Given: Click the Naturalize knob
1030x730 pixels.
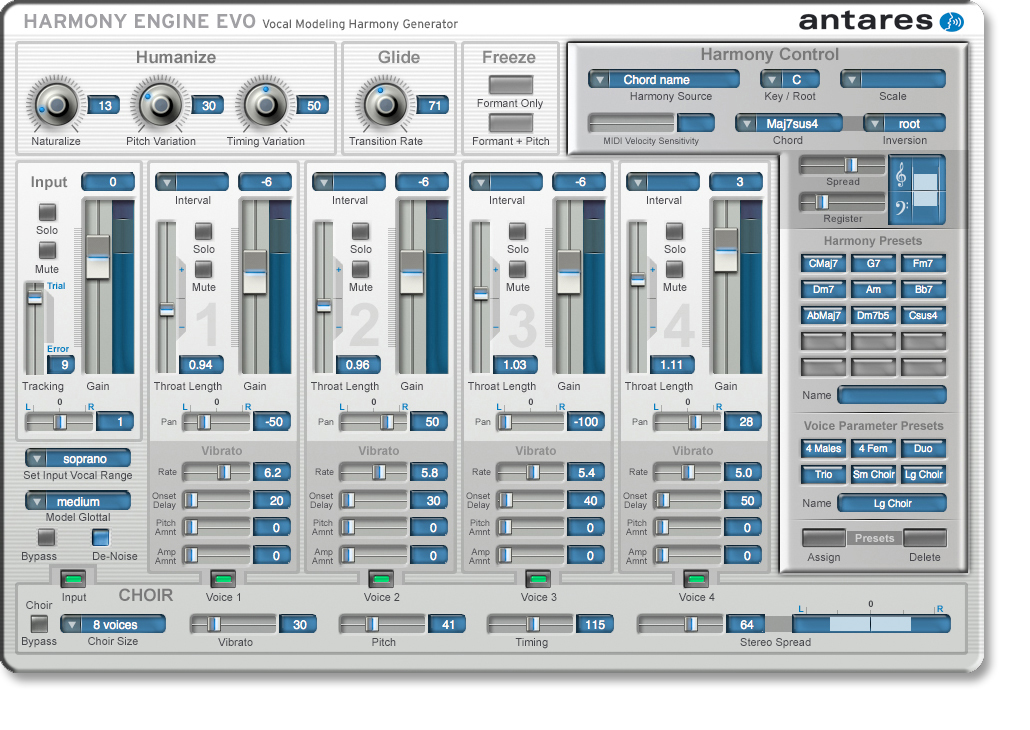Looking at the screenshot, I should (56, 105).
